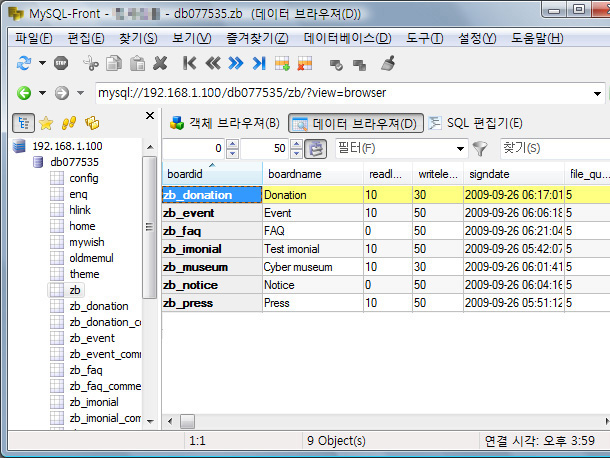This screenshot has height=458, width=610.
Task: Open the back history dropdown arrow
Action: coord(42,93)
